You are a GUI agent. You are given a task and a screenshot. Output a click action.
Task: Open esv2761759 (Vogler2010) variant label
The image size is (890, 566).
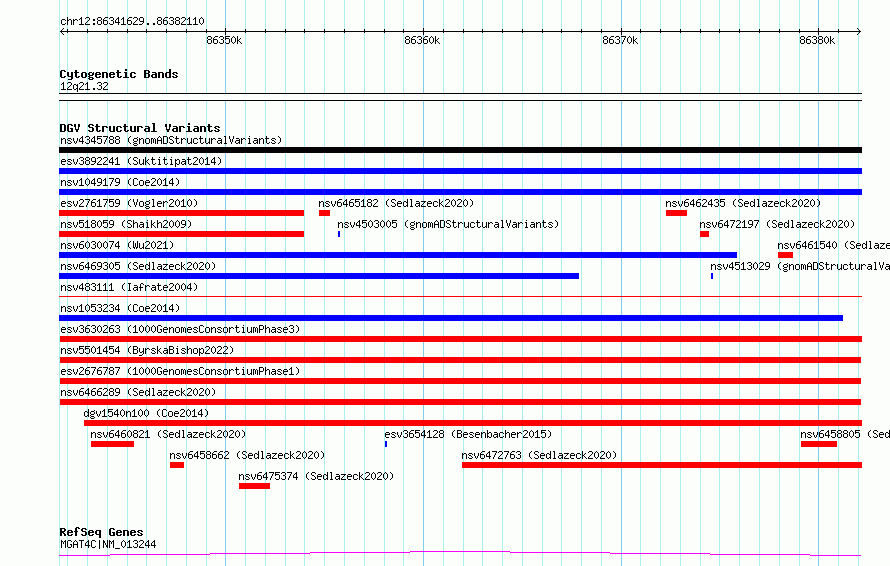click(129, 203)
